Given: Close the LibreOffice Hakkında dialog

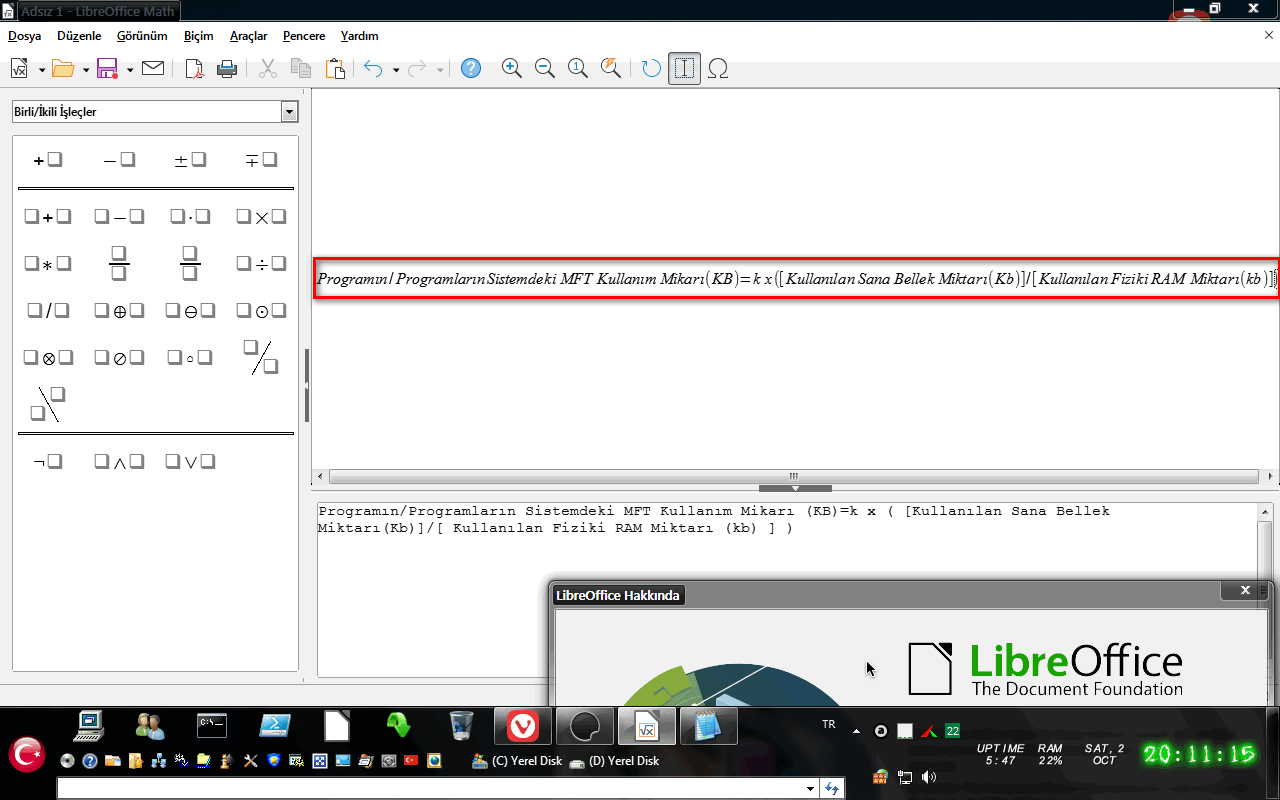Looking at the screenshot, I should 1245,590.
